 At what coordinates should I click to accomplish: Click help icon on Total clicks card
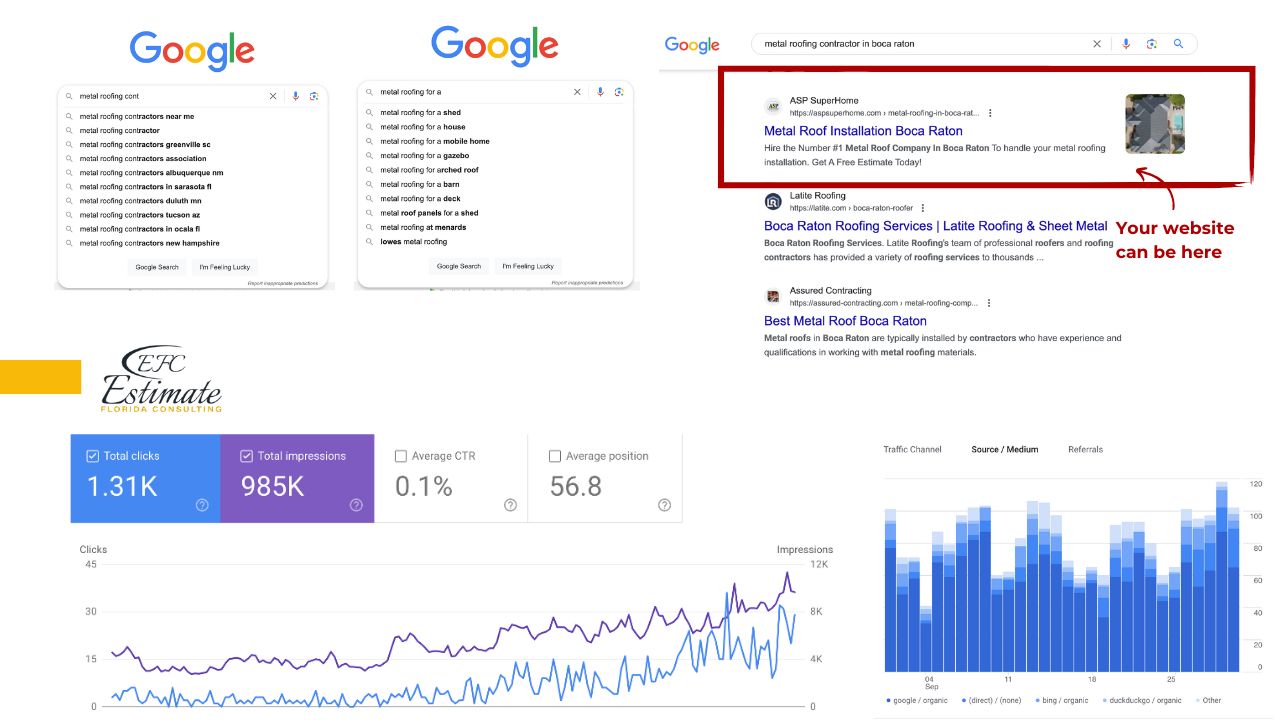pos(202,505)
